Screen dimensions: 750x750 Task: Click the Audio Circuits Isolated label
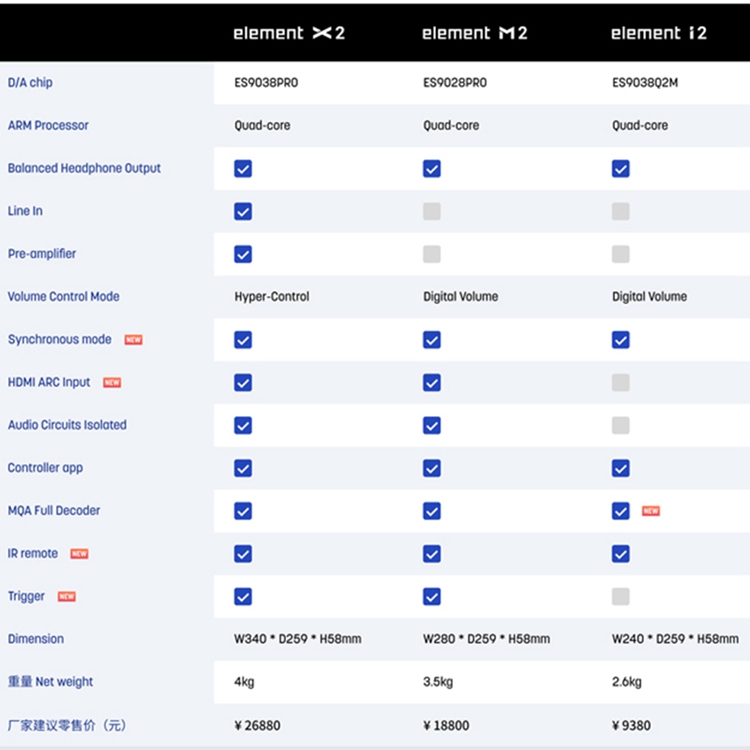click(x=67, y=425)
